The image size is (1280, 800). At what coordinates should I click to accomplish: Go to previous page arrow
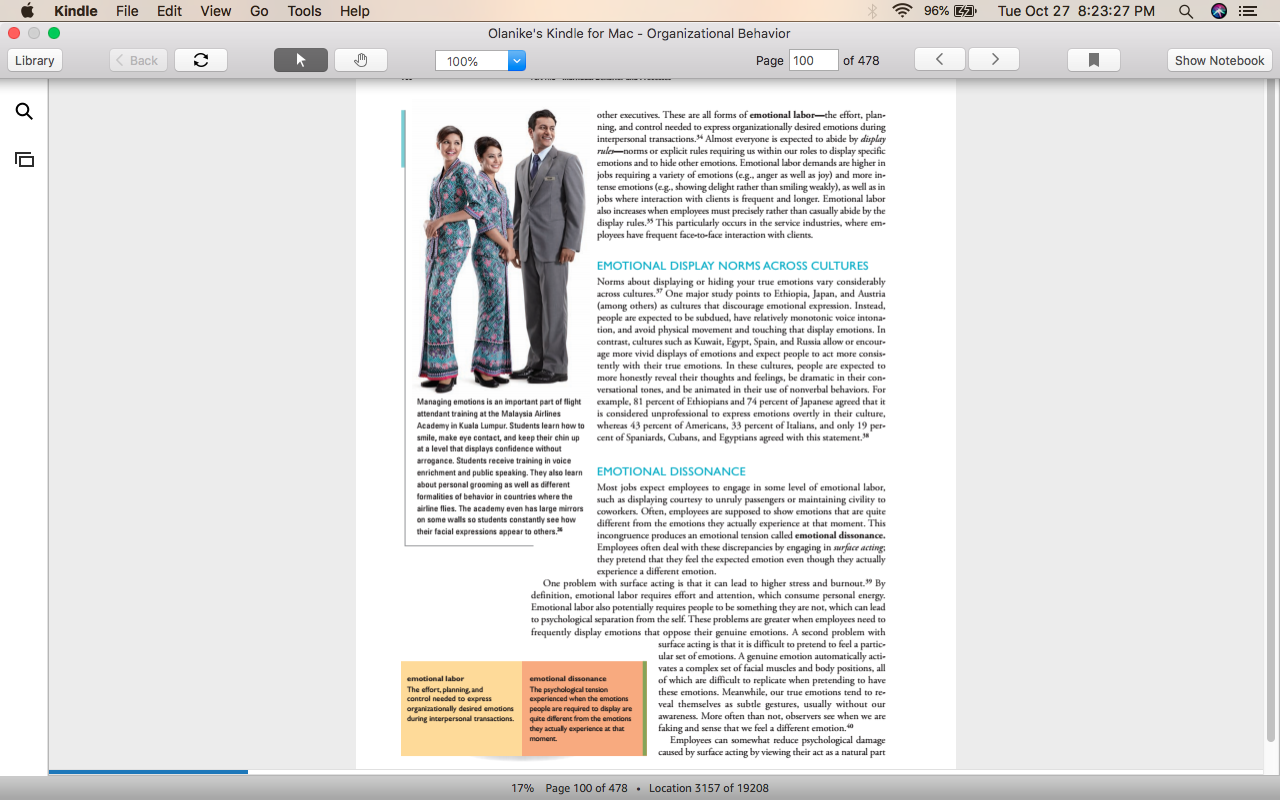[x=940, y=60]
